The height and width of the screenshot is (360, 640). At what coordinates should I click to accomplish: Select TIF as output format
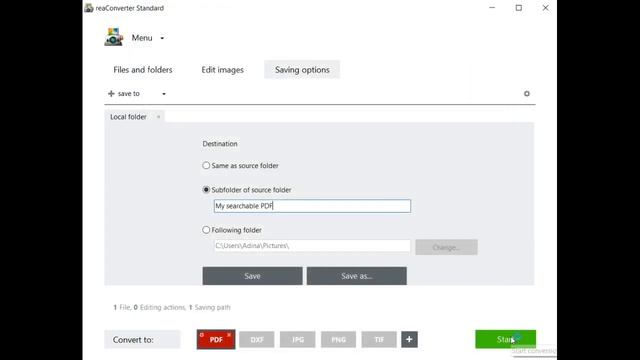(x=379, y=340)
